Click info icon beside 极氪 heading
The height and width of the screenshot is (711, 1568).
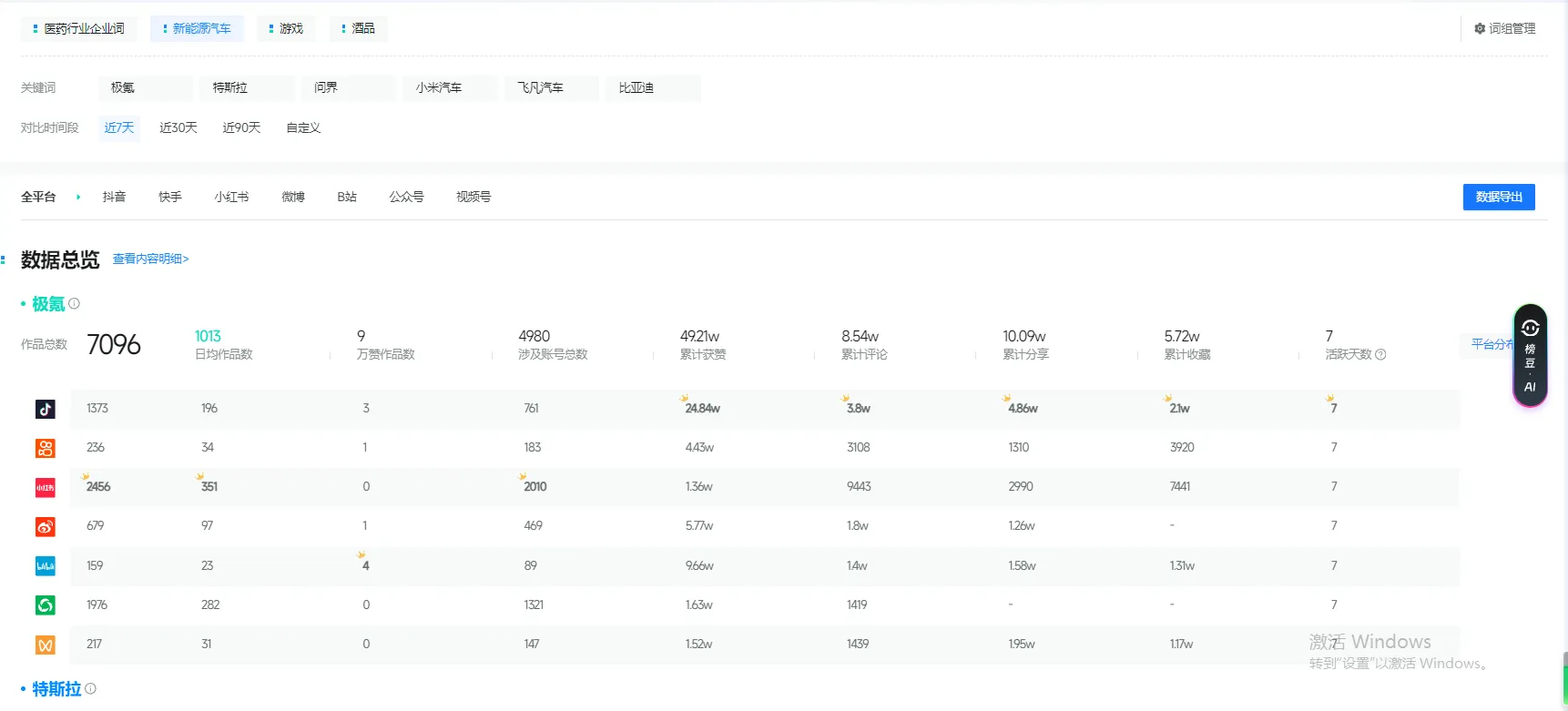click(x=75, y=304)
